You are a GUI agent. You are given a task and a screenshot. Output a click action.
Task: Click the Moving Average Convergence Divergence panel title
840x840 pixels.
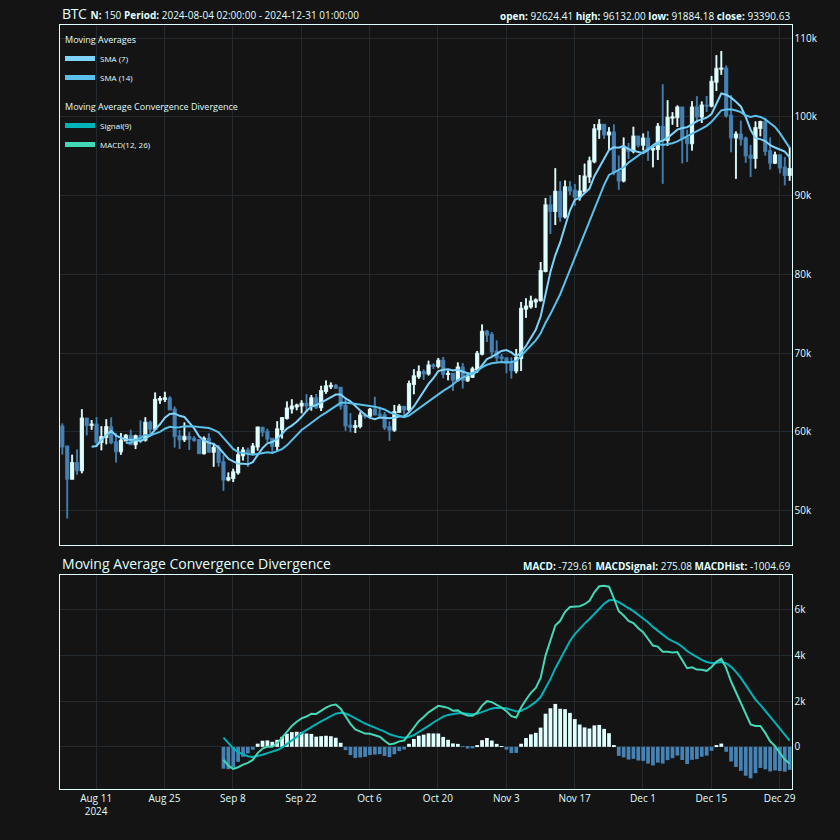tap(196, 564)
